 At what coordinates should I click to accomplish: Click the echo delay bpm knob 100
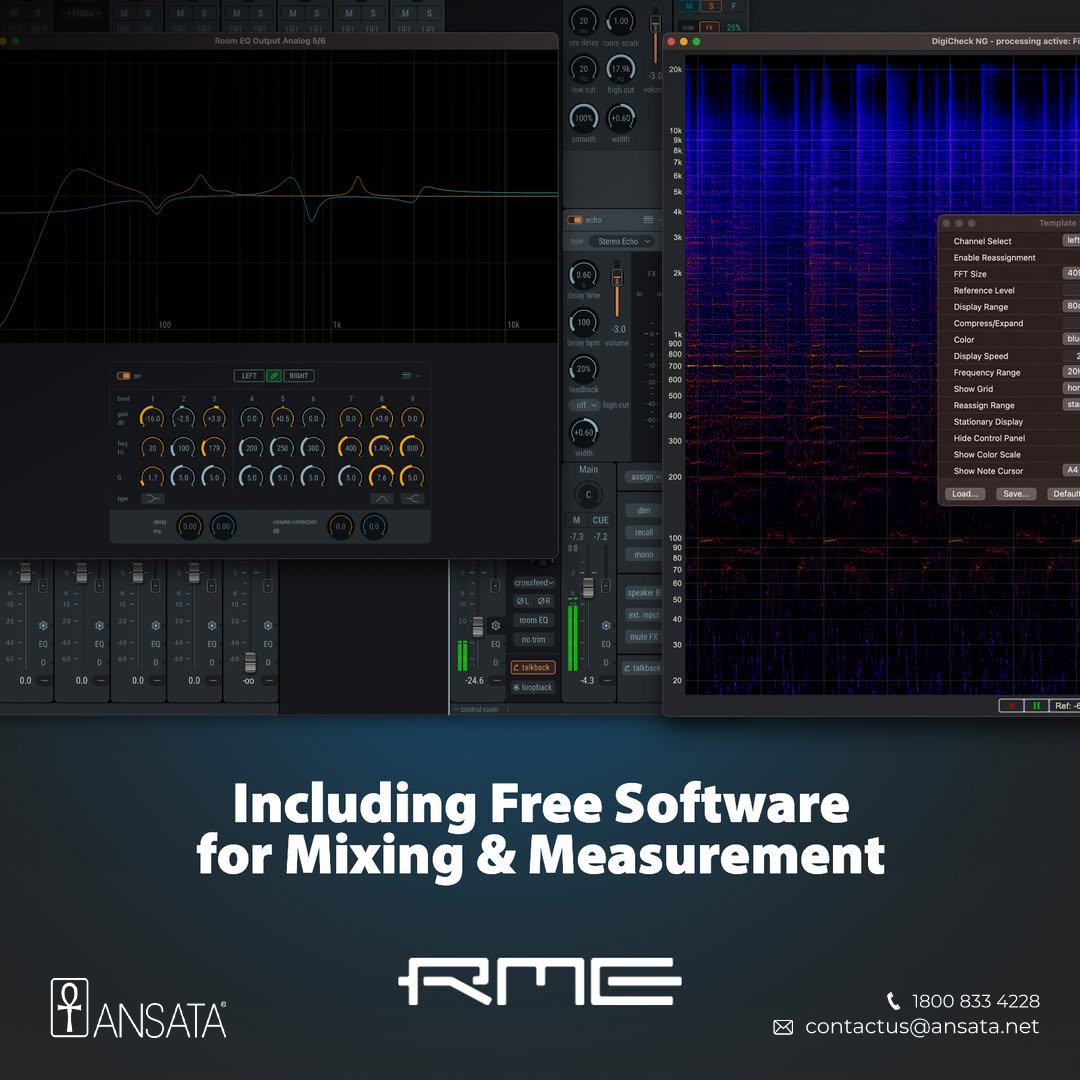tap(583, 322)
